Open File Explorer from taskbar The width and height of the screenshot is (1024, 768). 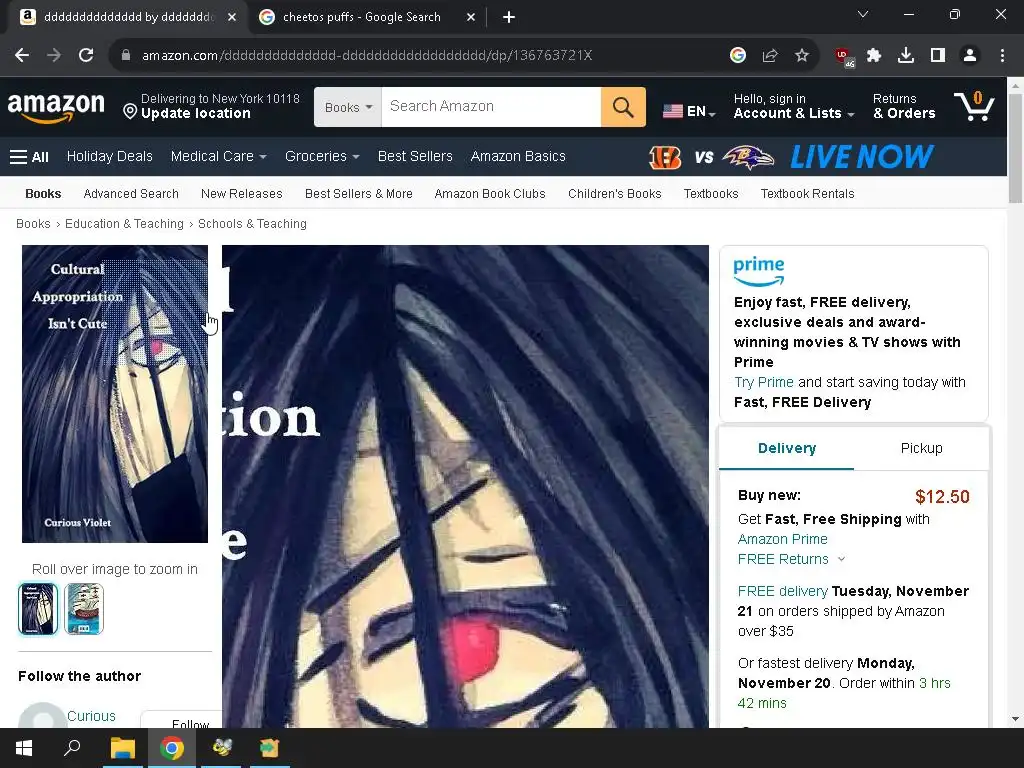tap(122, 748)
